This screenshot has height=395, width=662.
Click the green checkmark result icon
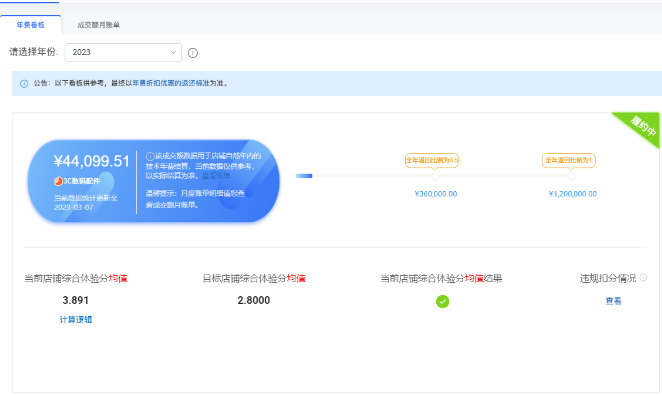tap(442, 301)
